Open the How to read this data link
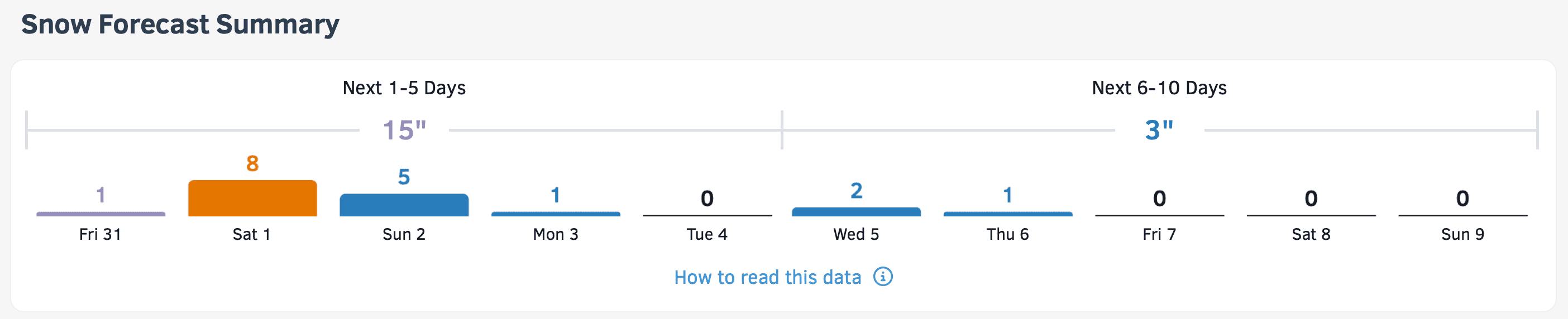 pos(767,277)
